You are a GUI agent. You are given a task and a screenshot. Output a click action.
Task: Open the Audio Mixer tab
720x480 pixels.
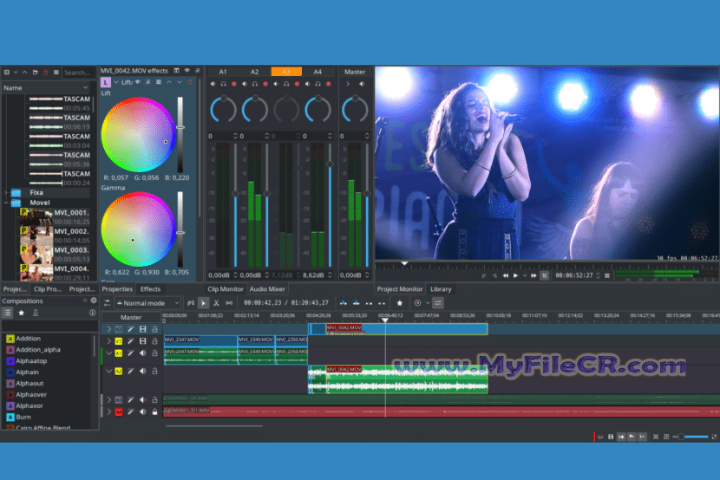[267, 289]
